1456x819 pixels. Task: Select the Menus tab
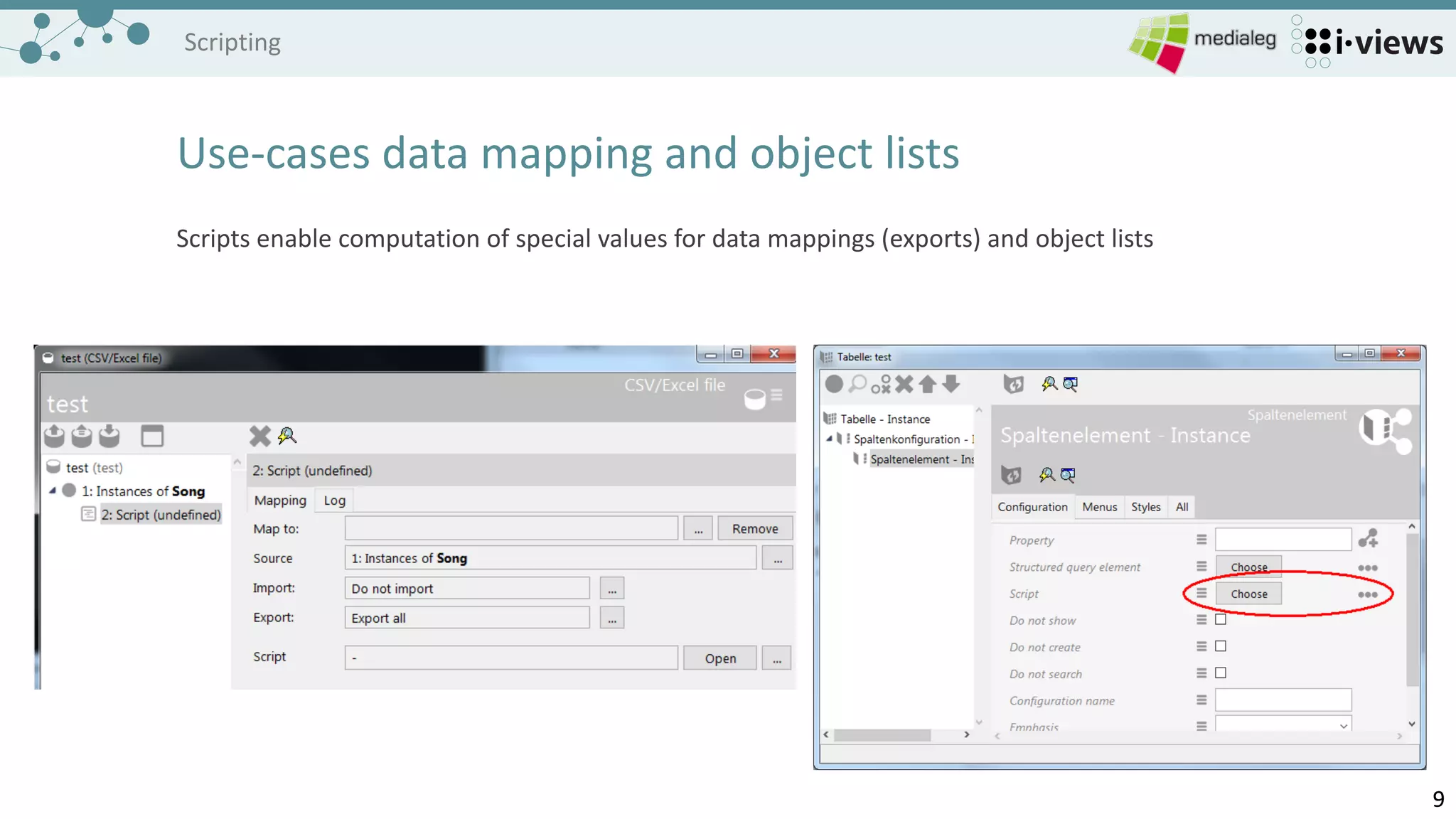(1100, 507)
